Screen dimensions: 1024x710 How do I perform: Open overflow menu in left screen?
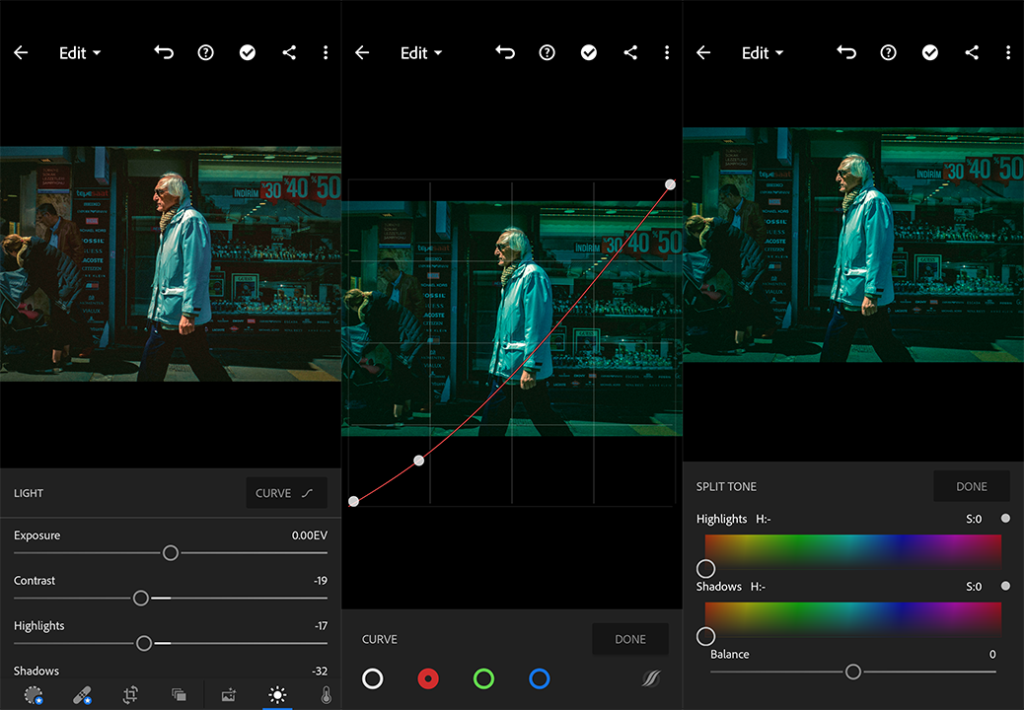(325, 53)
